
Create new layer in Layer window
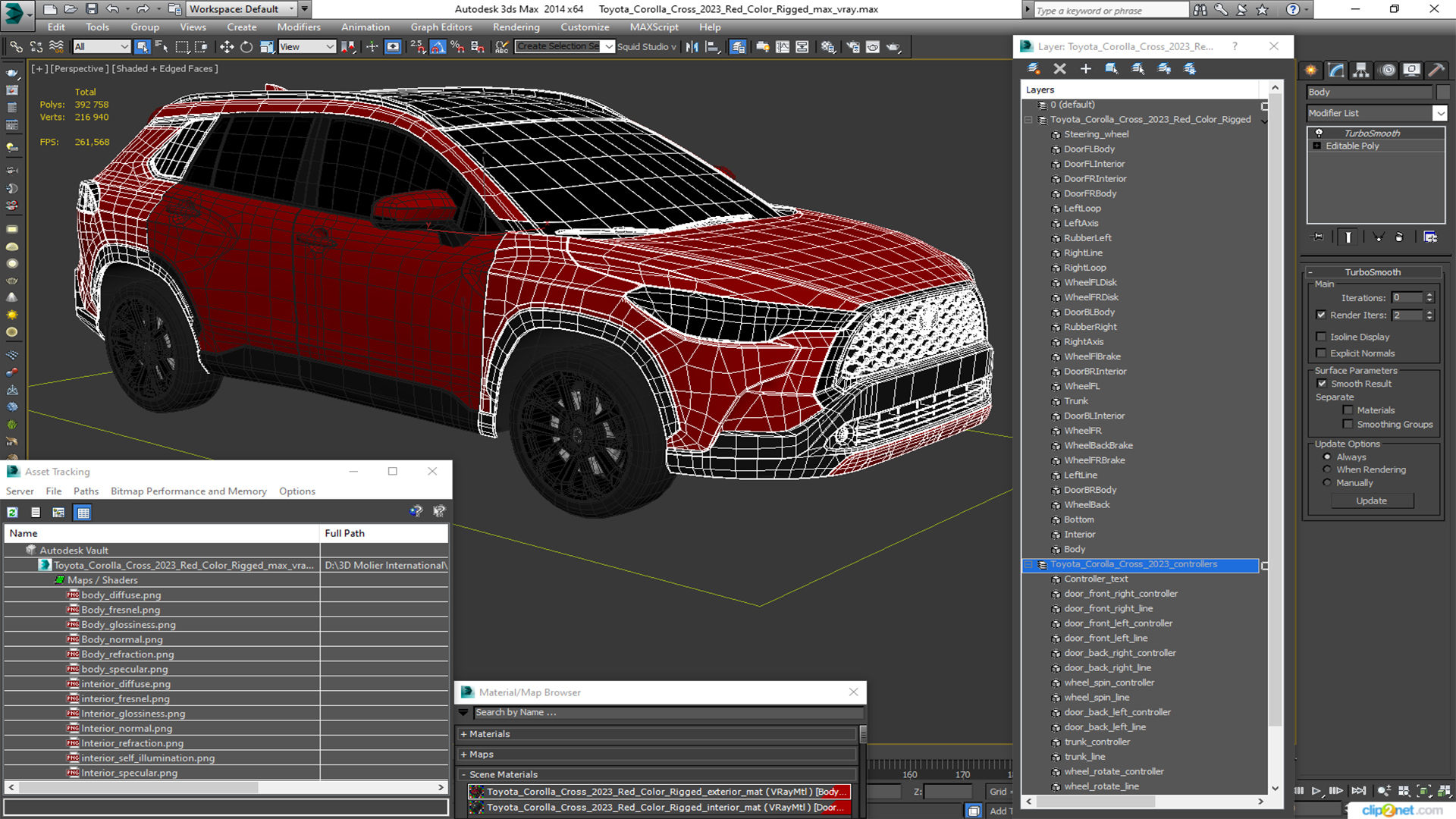(x=1034, y=69)
